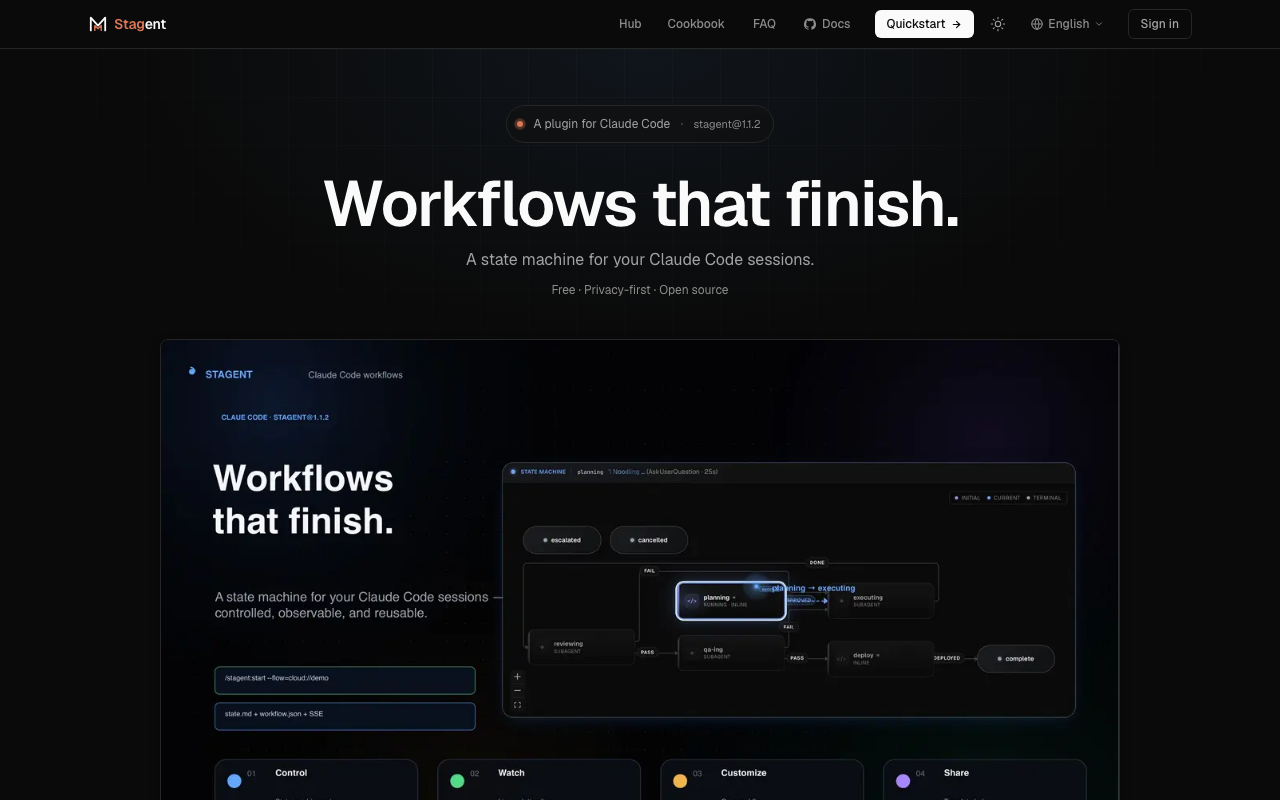The image size is (1280, 800).
Task: Select the cancelled state node
Action: (x=649, y=540)
